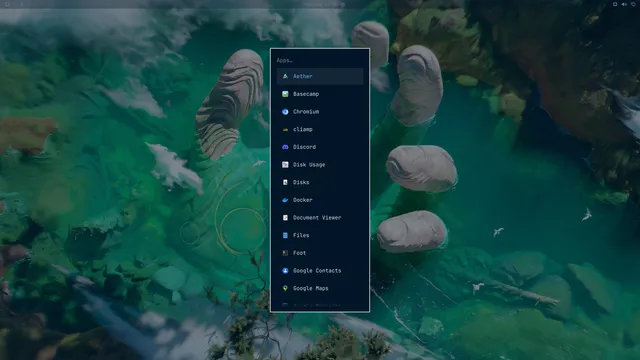
Task: Open Document Viewer entry
Action: [320, 218]
